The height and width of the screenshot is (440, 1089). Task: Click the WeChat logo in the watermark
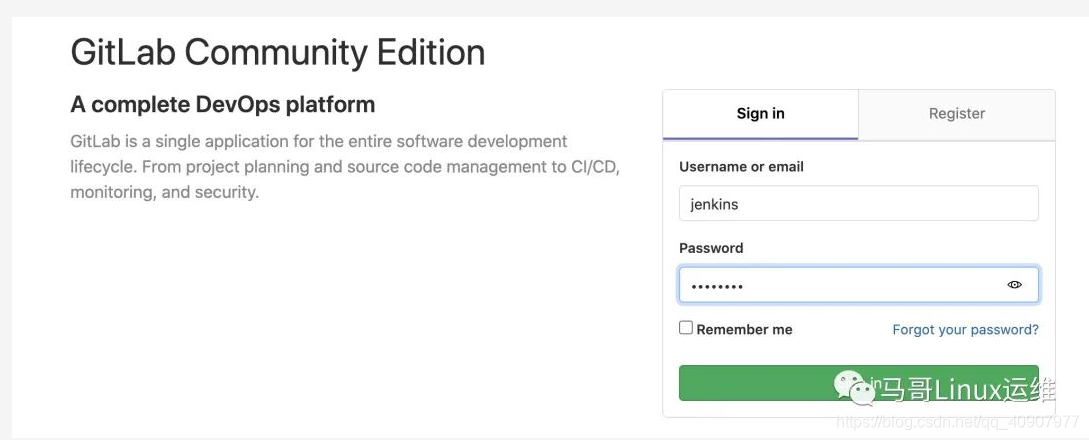tap(851, 385)
